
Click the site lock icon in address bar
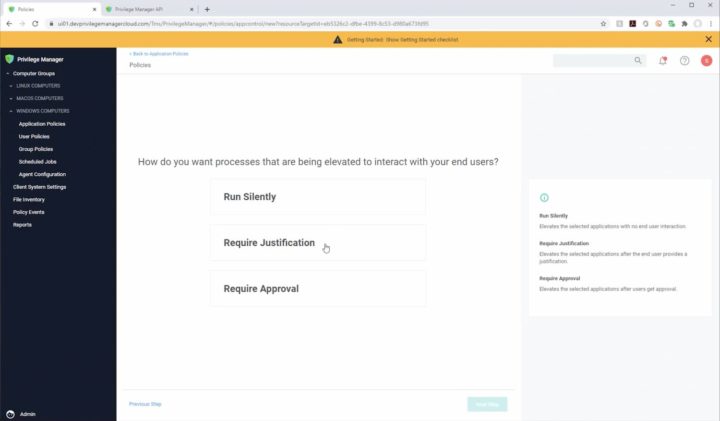51,23
